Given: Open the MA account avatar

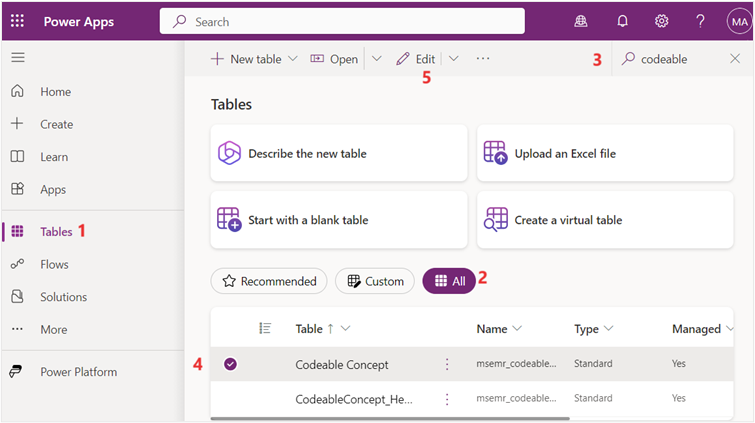Looking at the screenshot, I should tap(739, 22).
